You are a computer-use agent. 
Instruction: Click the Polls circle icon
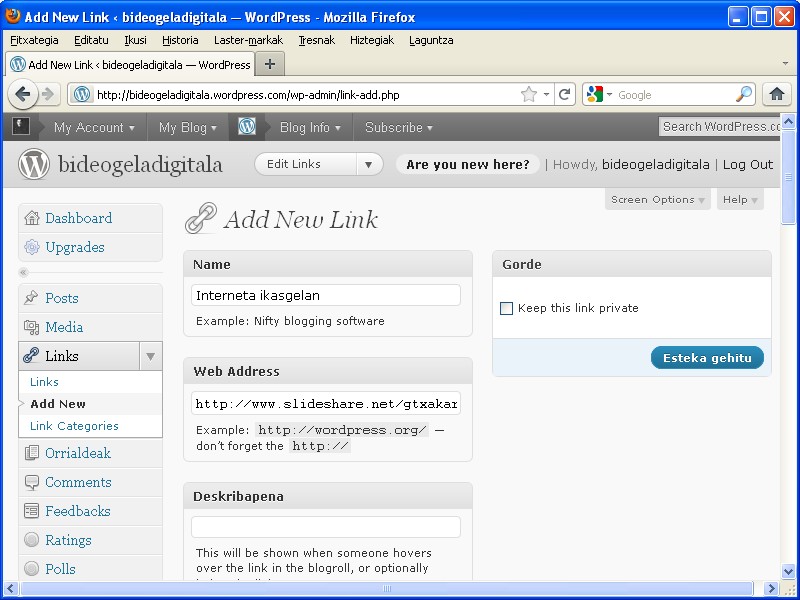(x=32, y=568)
